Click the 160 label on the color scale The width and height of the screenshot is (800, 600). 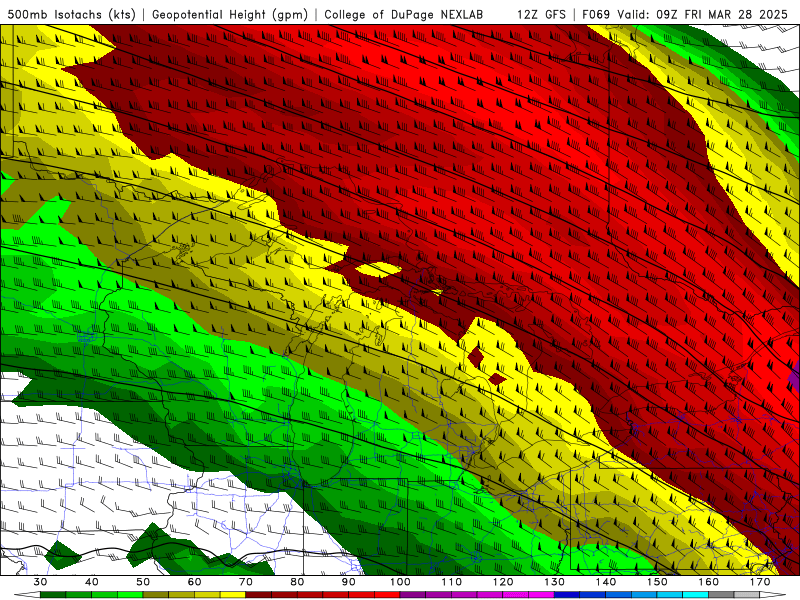(x=709, y=582)
